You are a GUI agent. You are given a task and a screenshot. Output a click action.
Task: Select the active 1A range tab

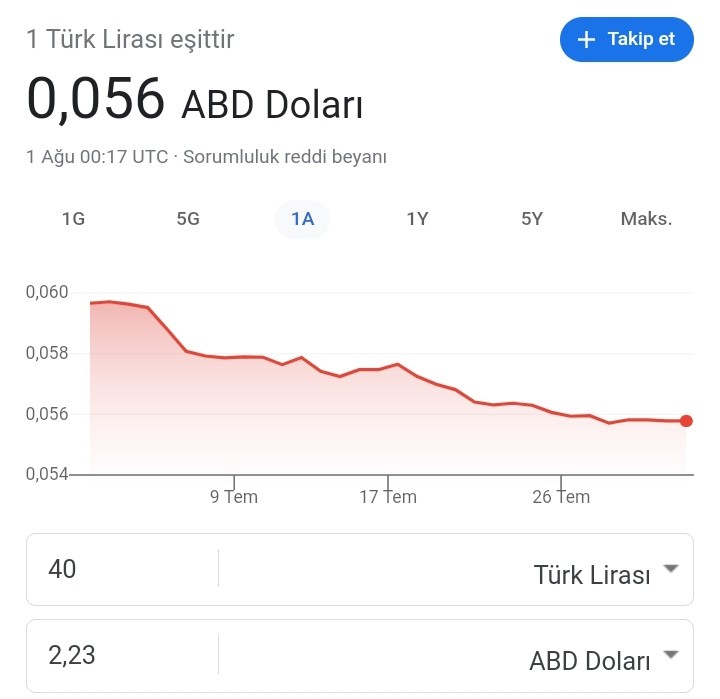303,219
